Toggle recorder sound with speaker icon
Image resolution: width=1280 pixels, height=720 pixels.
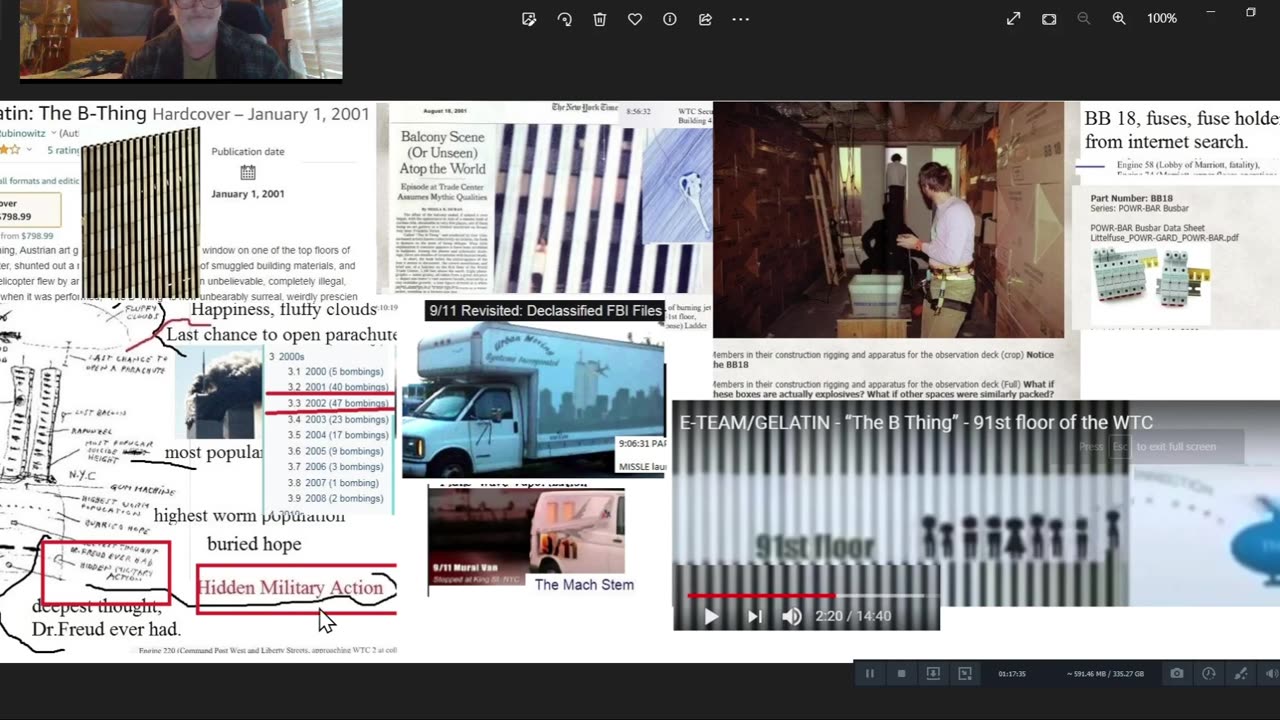[1271, 674]
